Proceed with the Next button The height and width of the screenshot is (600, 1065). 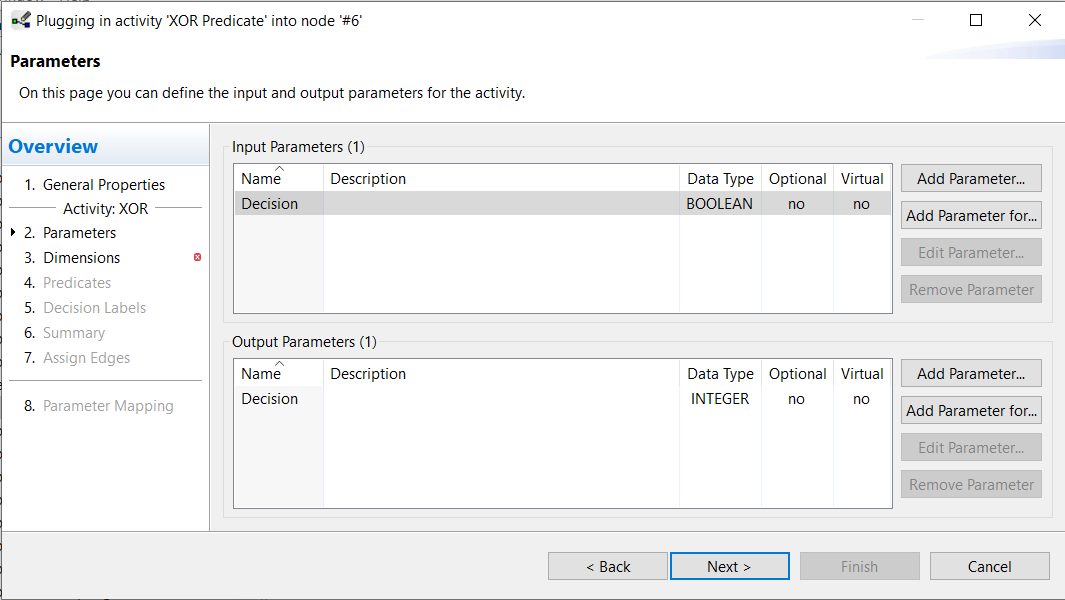tap(729, 567)
